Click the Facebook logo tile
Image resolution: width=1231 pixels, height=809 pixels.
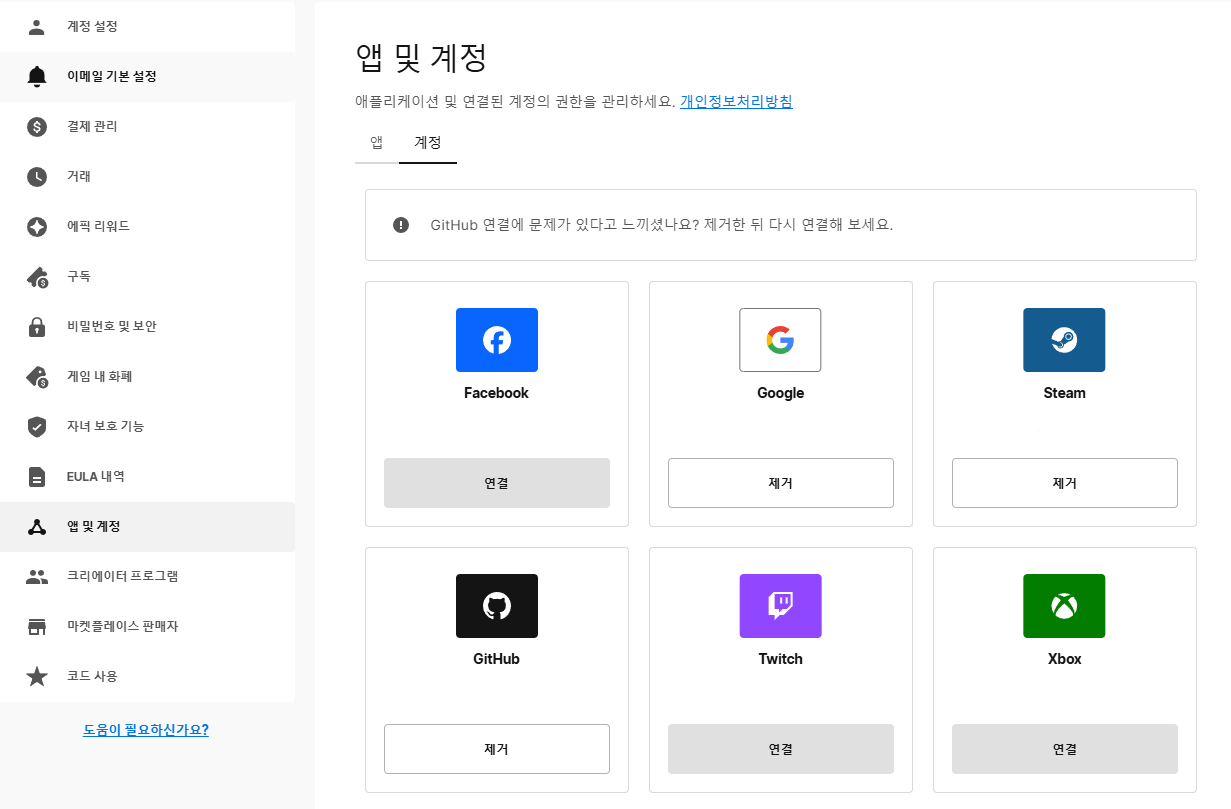pos(497,340)
